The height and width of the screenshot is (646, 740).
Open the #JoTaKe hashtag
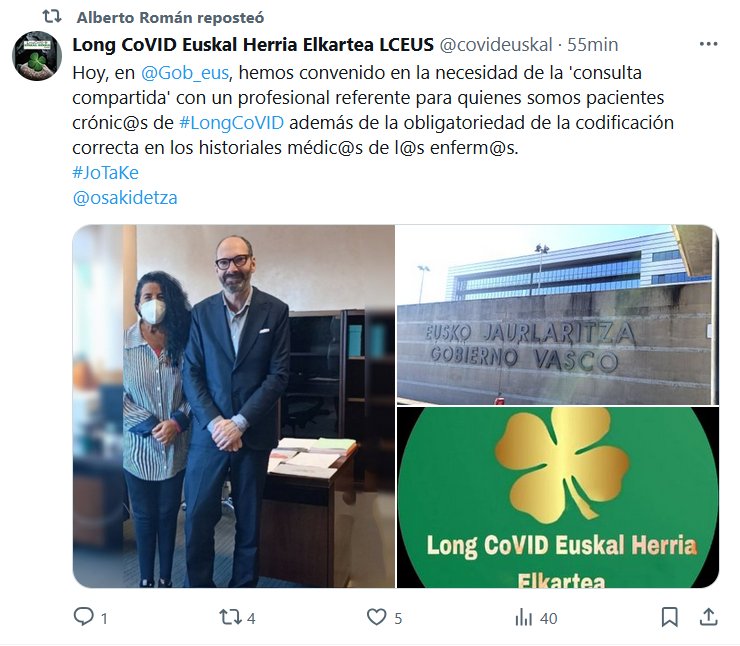coord(106,173)
